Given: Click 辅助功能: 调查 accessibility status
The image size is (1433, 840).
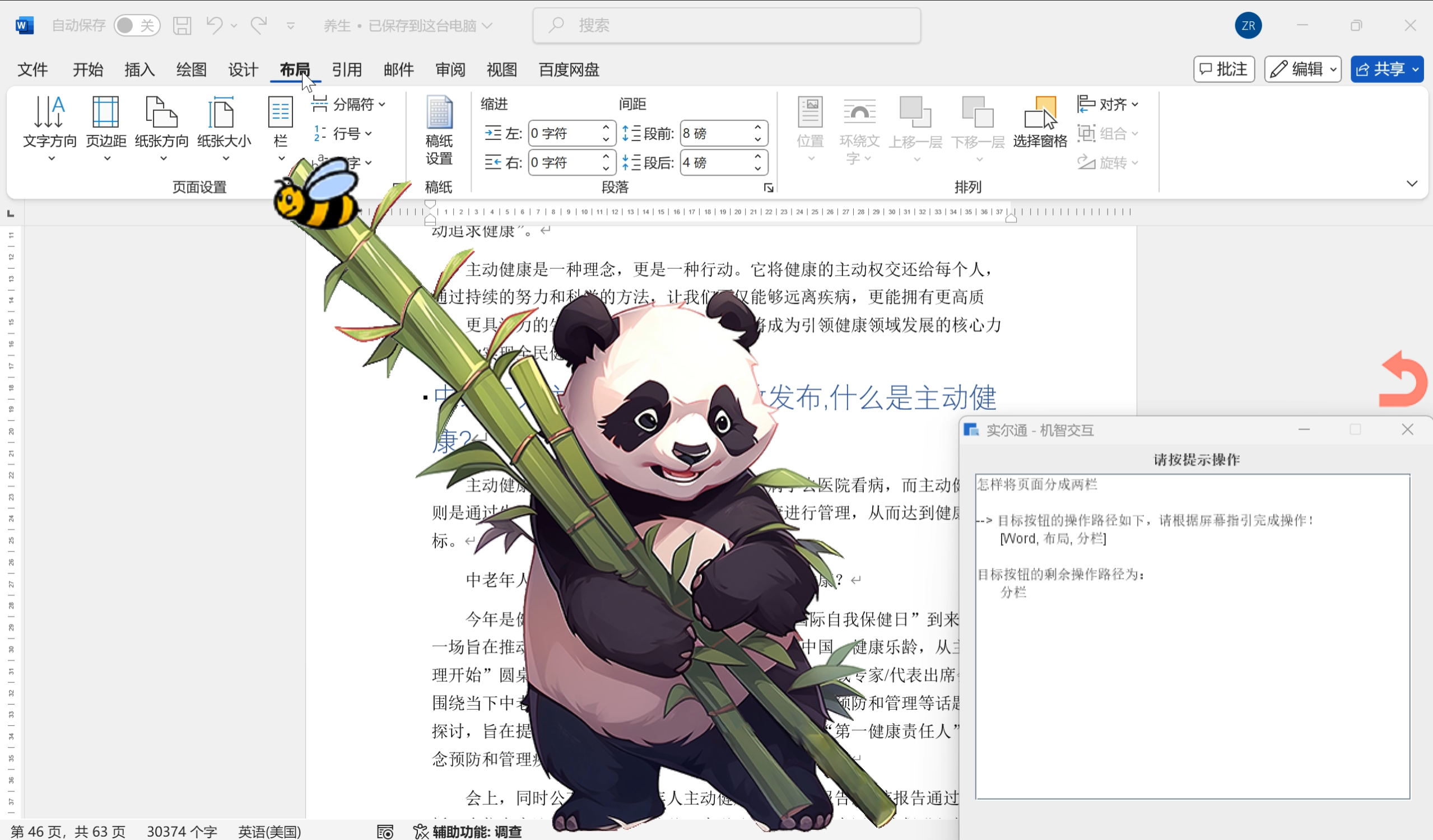Looking at the screenshot, I should (x=467, y=832).
